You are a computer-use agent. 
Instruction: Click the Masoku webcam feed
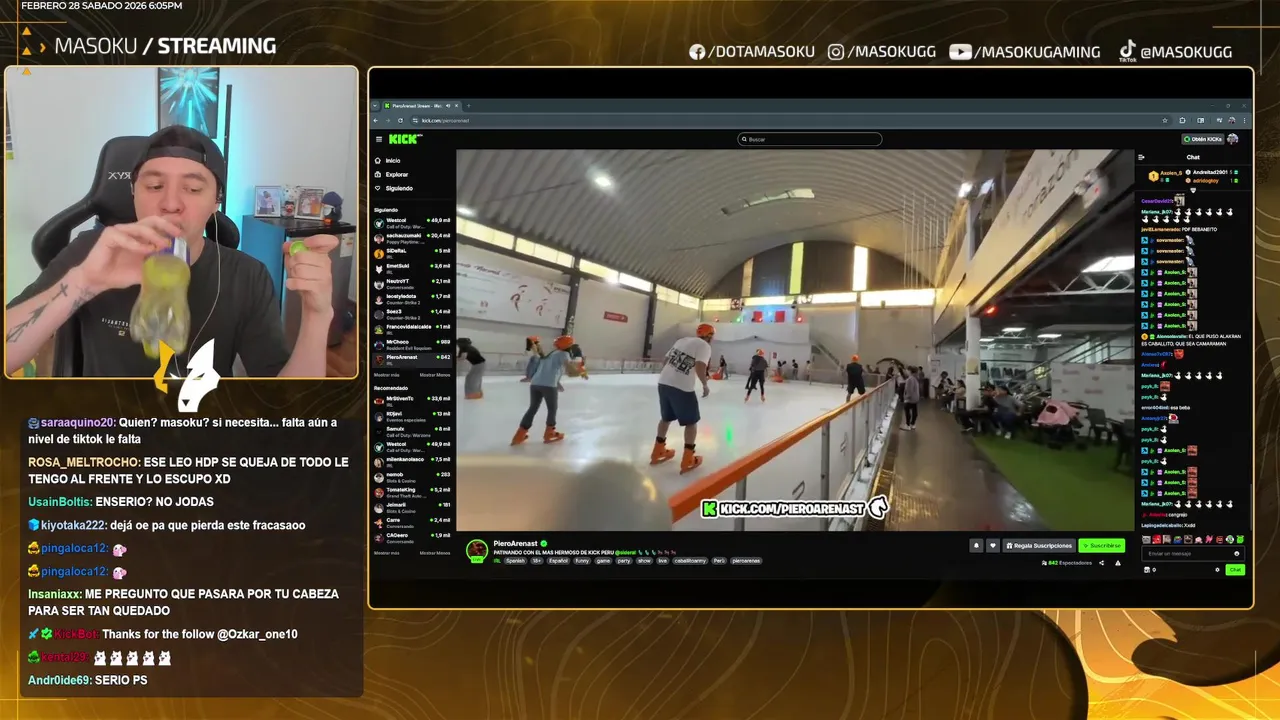181,223
